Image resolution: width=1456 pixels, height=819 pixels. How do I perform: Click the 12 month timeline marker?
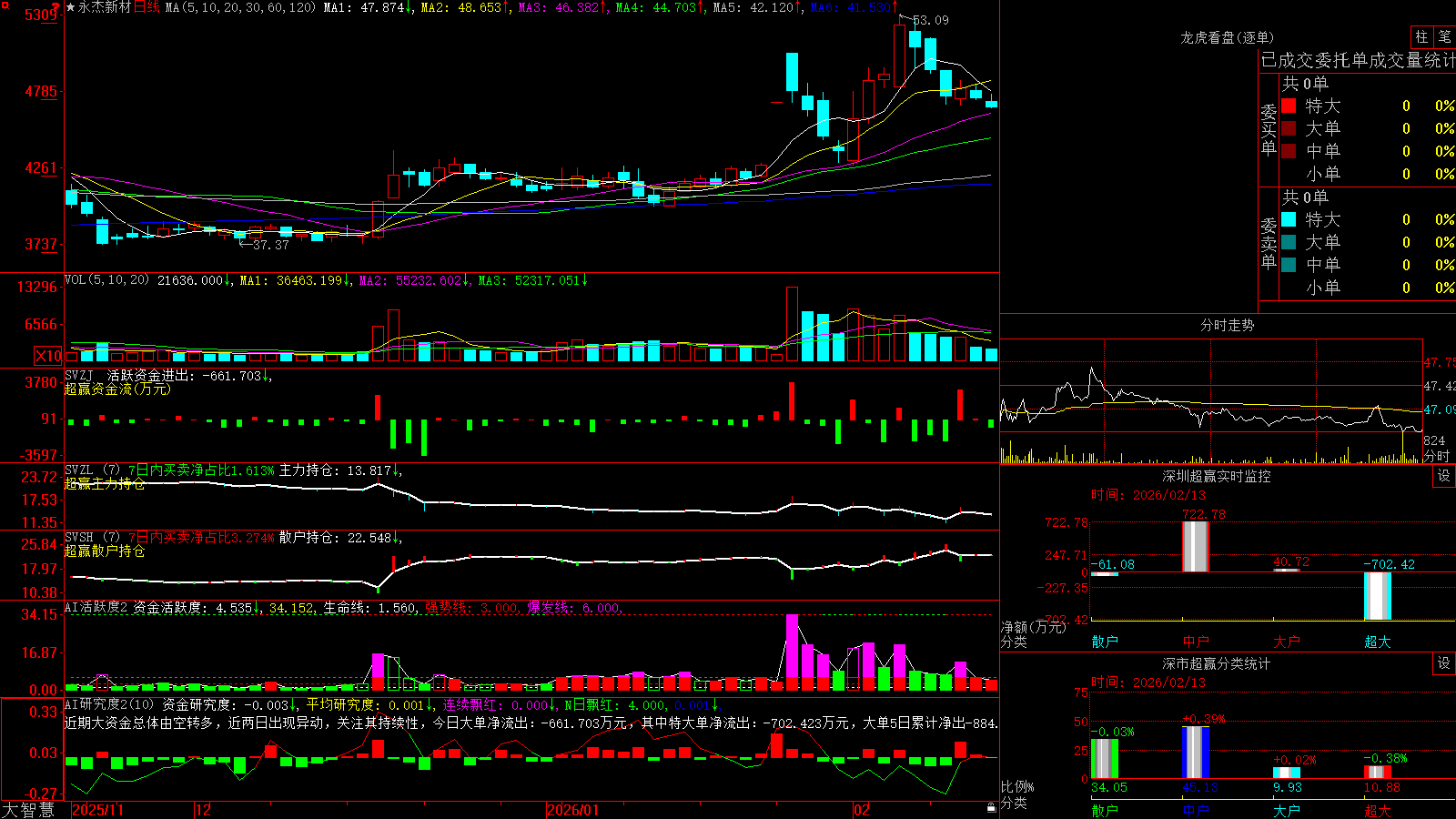coord(203,810)
